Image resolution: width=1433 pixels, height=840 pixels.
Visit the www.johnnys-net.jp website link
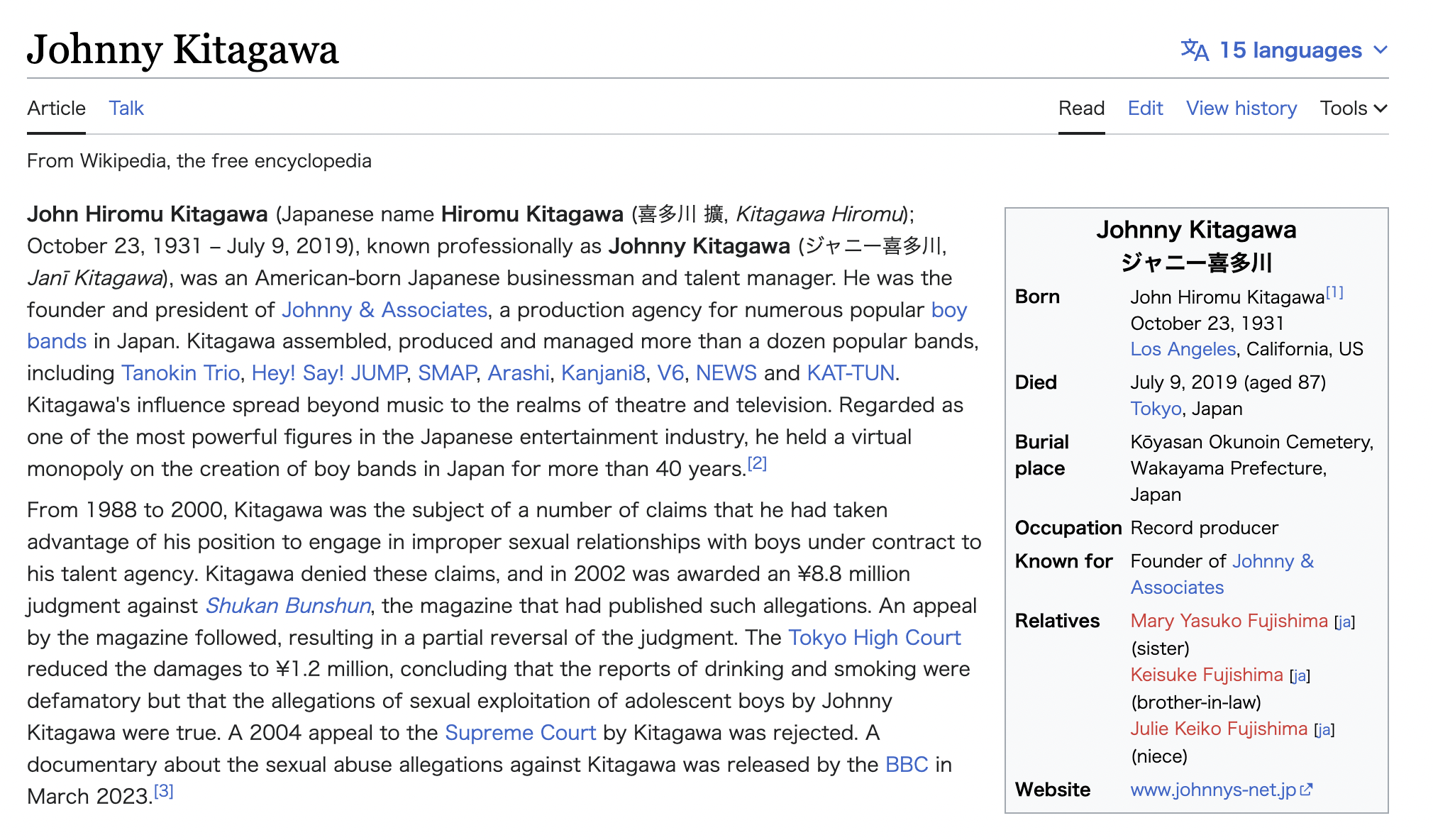coord(1213,790)
